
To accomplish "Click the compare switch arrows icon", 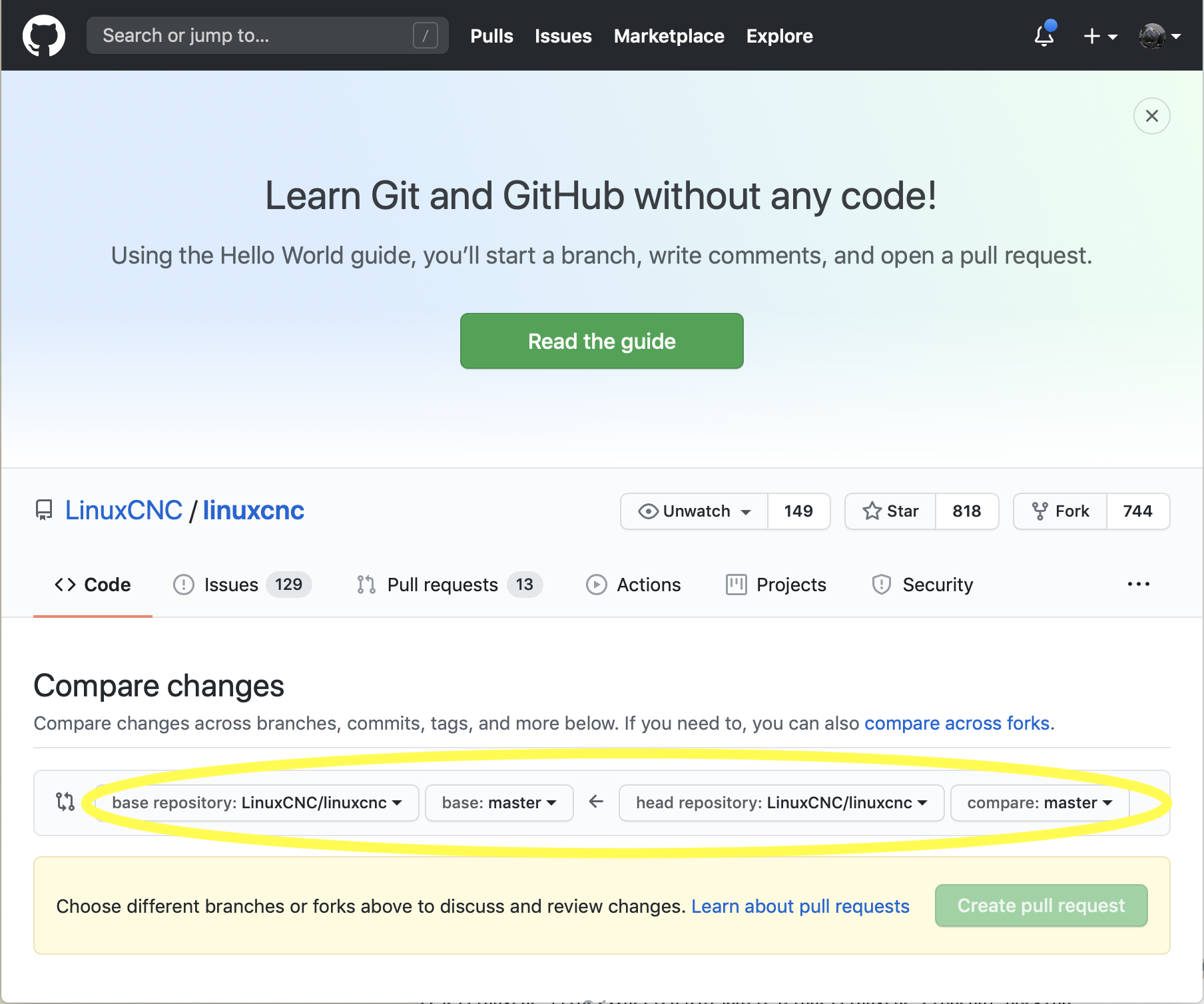I will pos(65,802).
